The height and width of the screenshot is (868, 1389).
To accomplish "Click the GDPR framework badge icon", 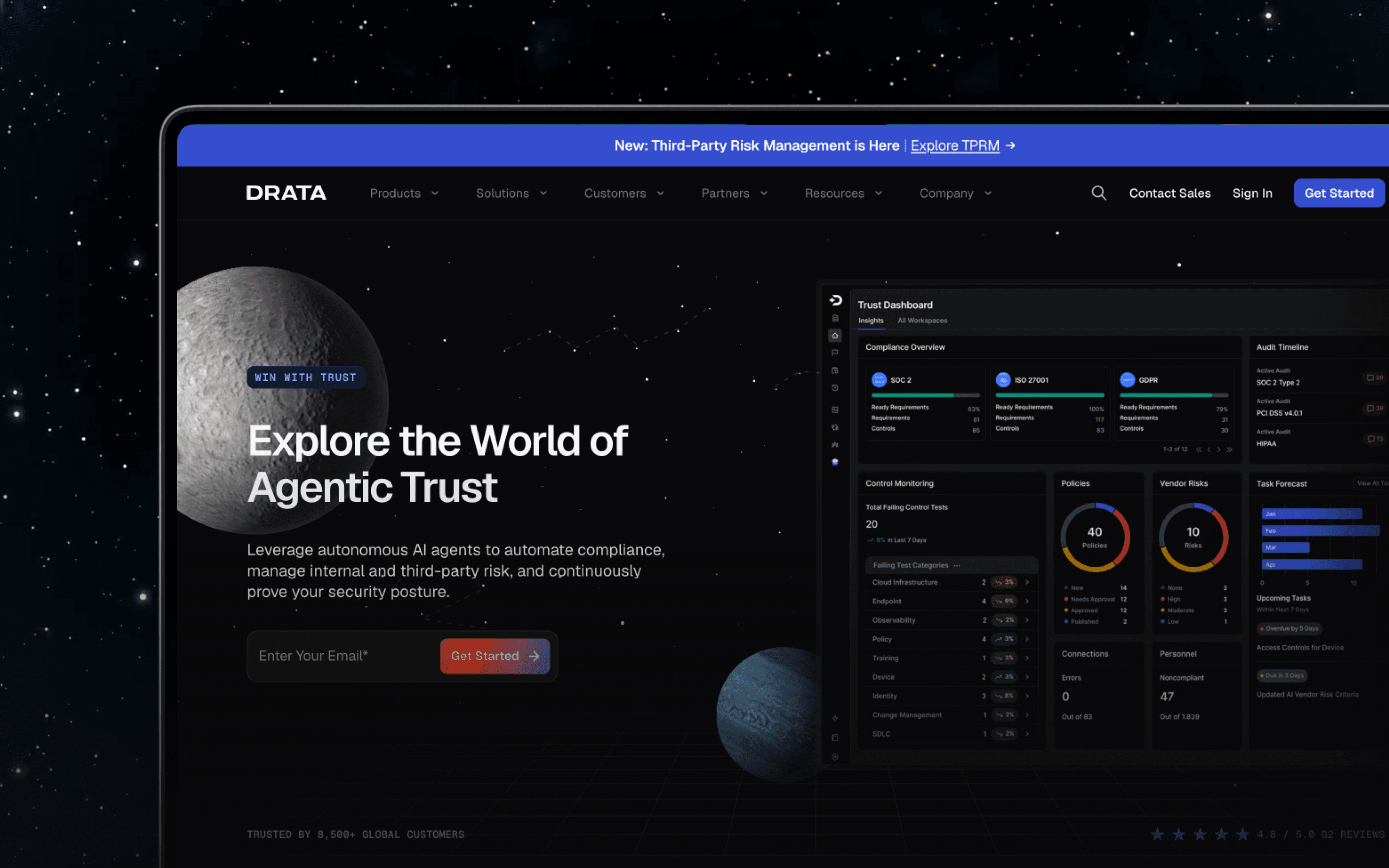I will [x=1127, y=380].
